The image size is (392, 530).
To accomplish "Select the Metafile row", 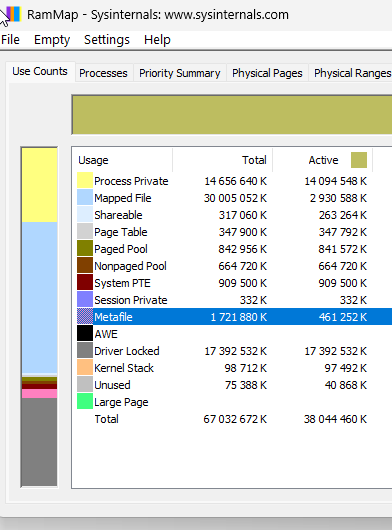I will coord(234,317).
